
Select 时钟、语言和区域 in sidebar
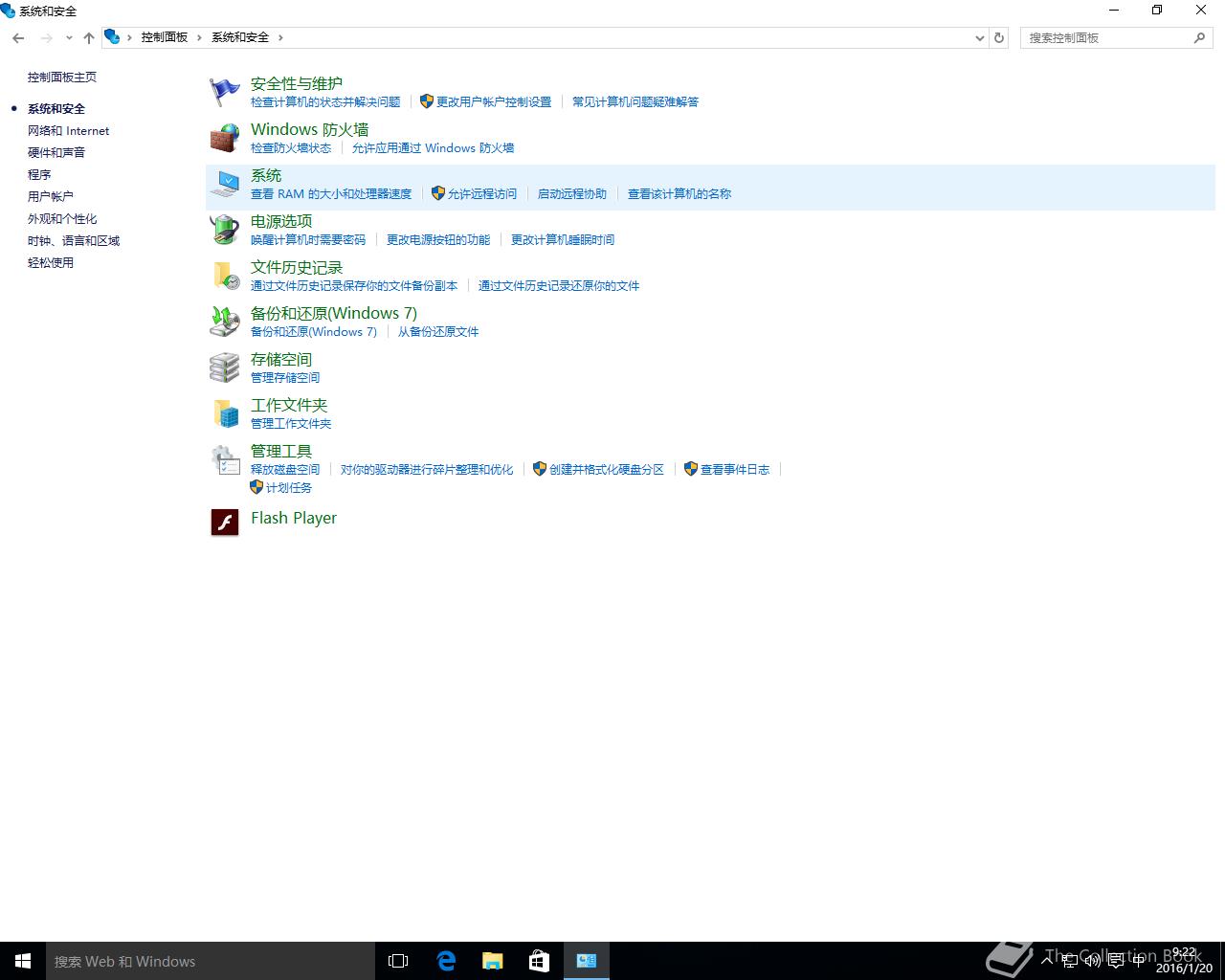[x=74, y=241]
